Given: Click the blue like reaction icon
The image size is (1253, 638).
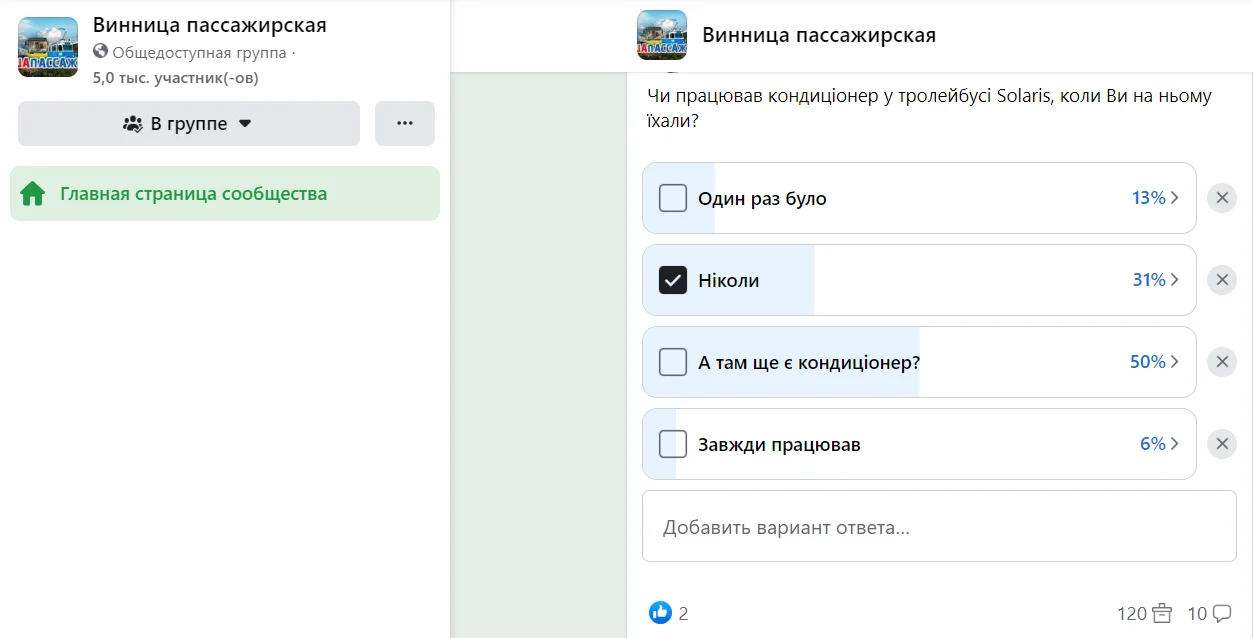Looking at the screenshot, I should tap(660, 613).
